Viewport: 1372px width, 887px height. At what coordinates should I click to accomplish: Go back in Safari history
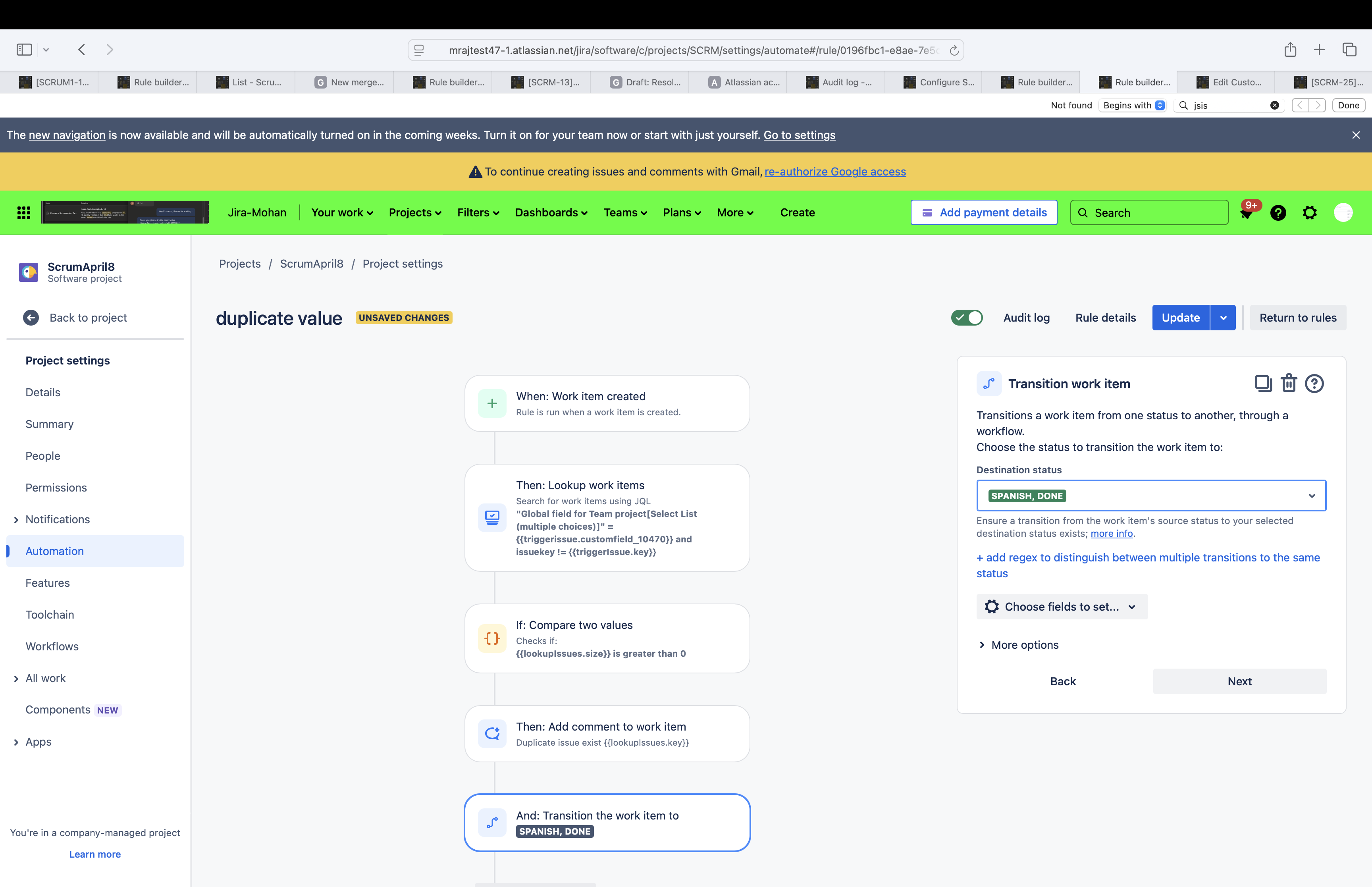tap(82, 50)
